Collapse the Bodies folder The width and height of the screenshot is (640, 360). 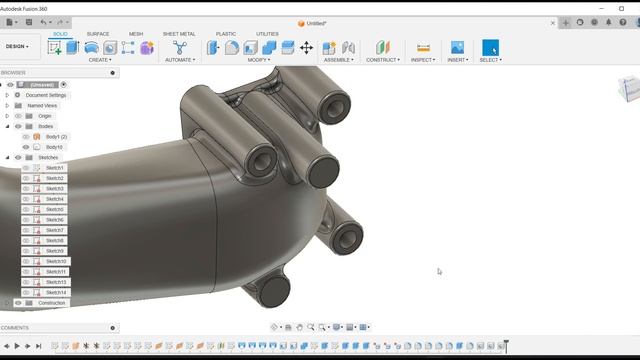7,127
